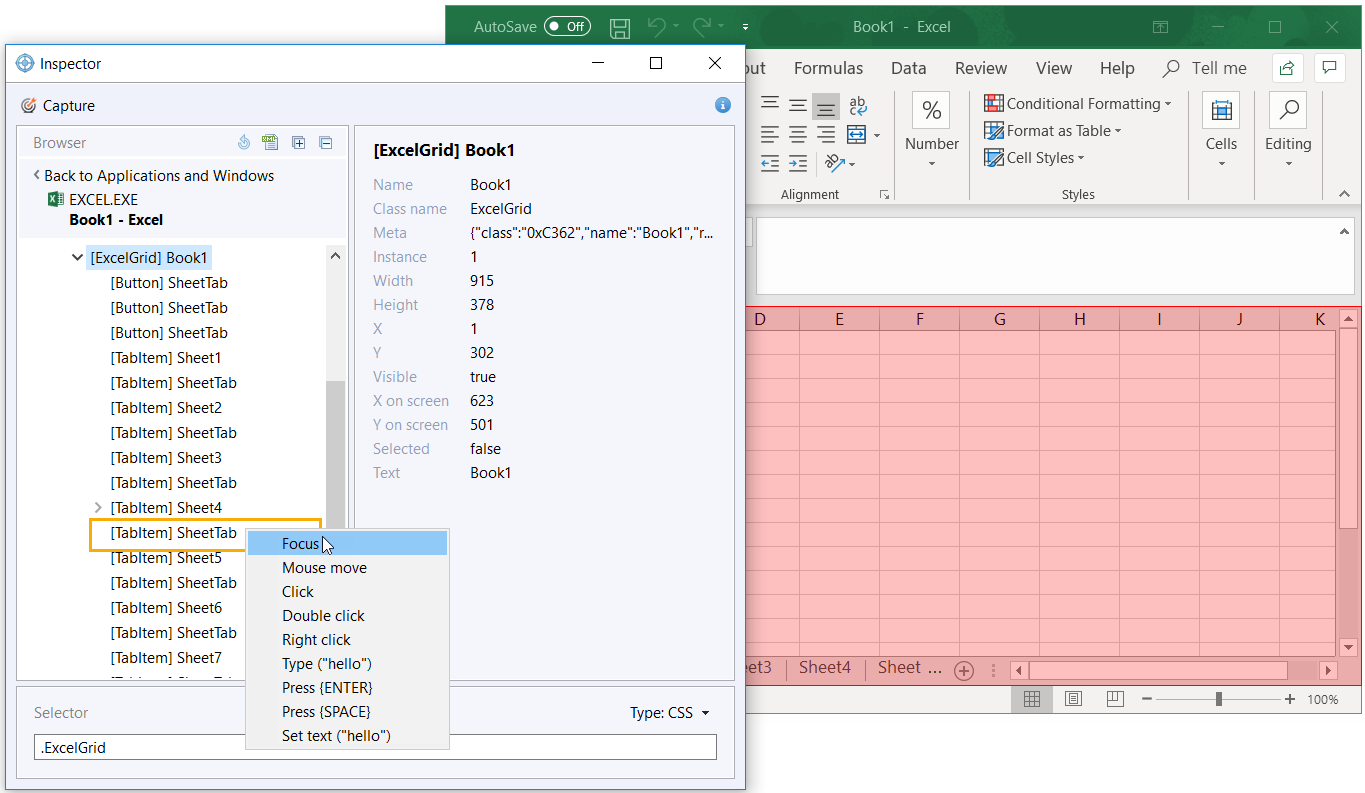Click the Orientation icon in Excel ribbon
1365x793 pixels.
click(835, 163)
